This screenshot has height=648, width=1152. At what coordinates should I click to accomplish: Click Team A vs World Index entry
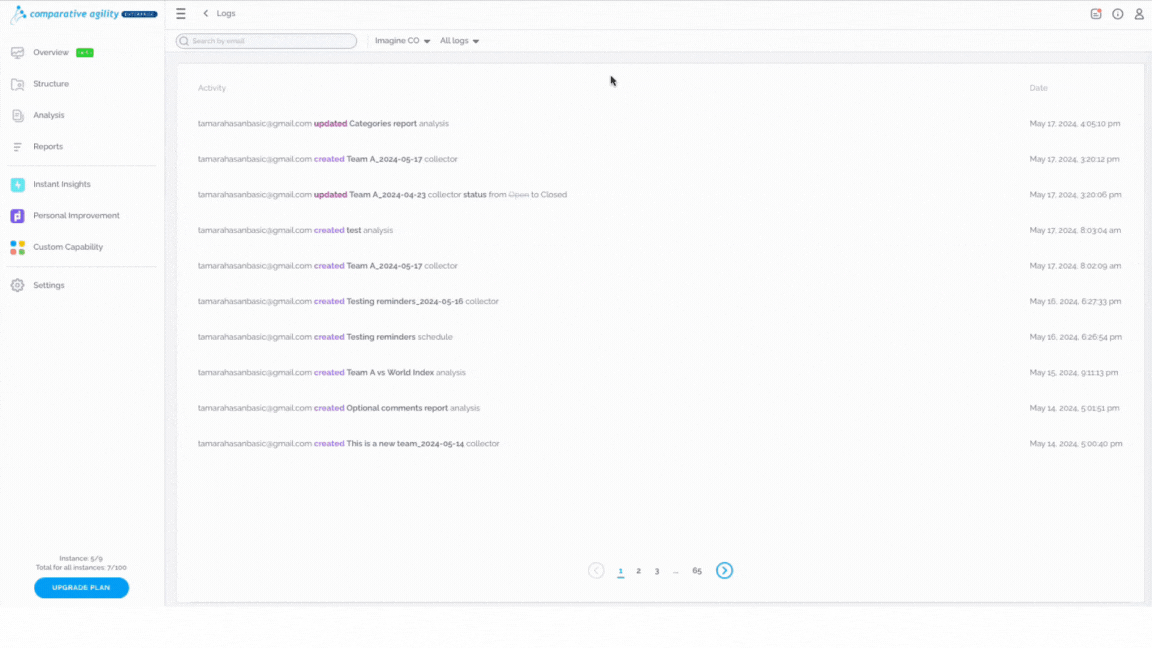point(331,372)
